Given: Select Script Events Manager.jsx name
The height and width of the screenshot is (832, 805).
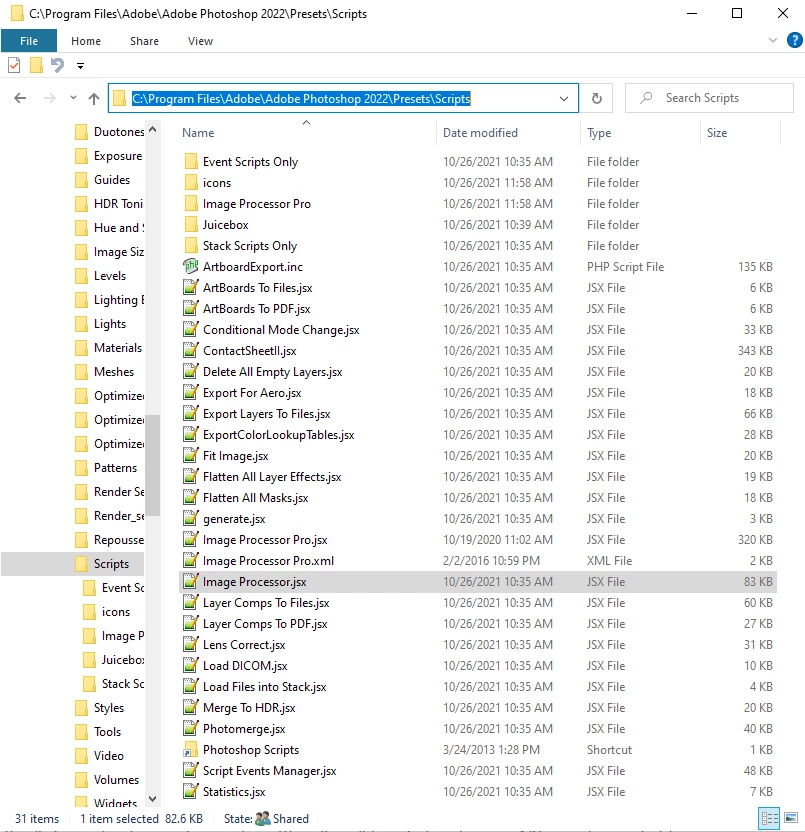Looking at the screenshot, I should pyautogui.click(x=270, y=771).
